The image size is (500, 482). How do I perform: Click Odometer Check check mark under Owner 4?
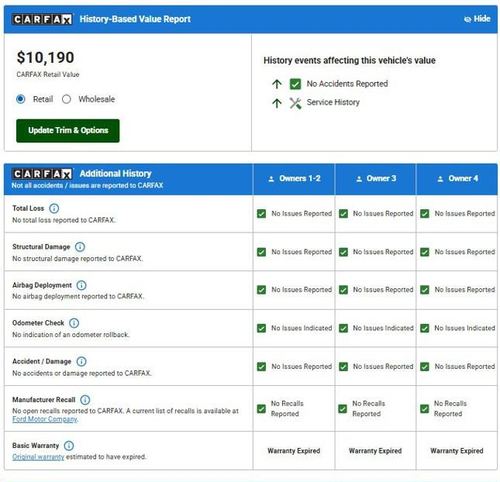point(425,328)
